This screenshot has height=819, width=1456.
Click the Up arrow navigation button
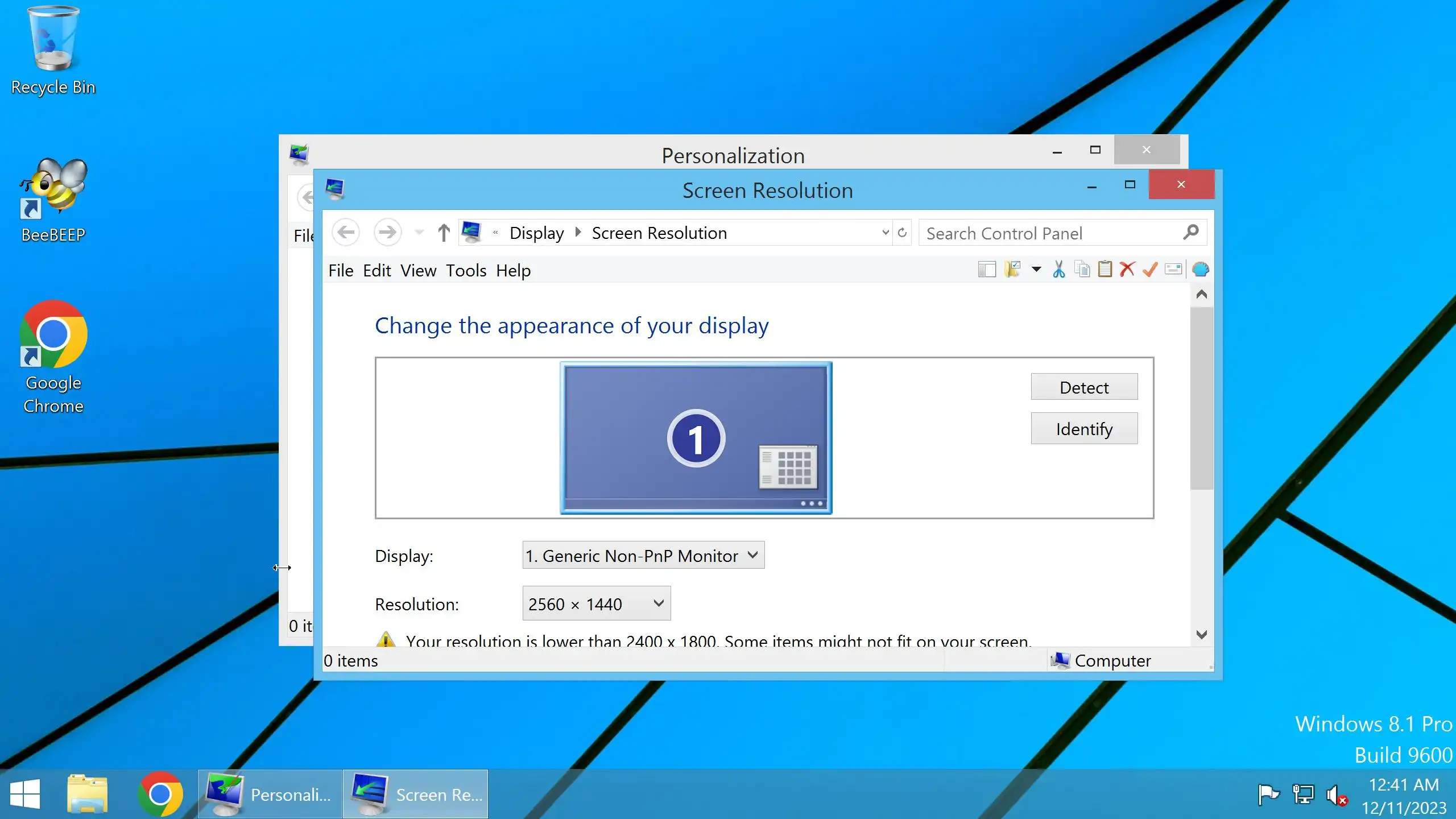(444, 233)
